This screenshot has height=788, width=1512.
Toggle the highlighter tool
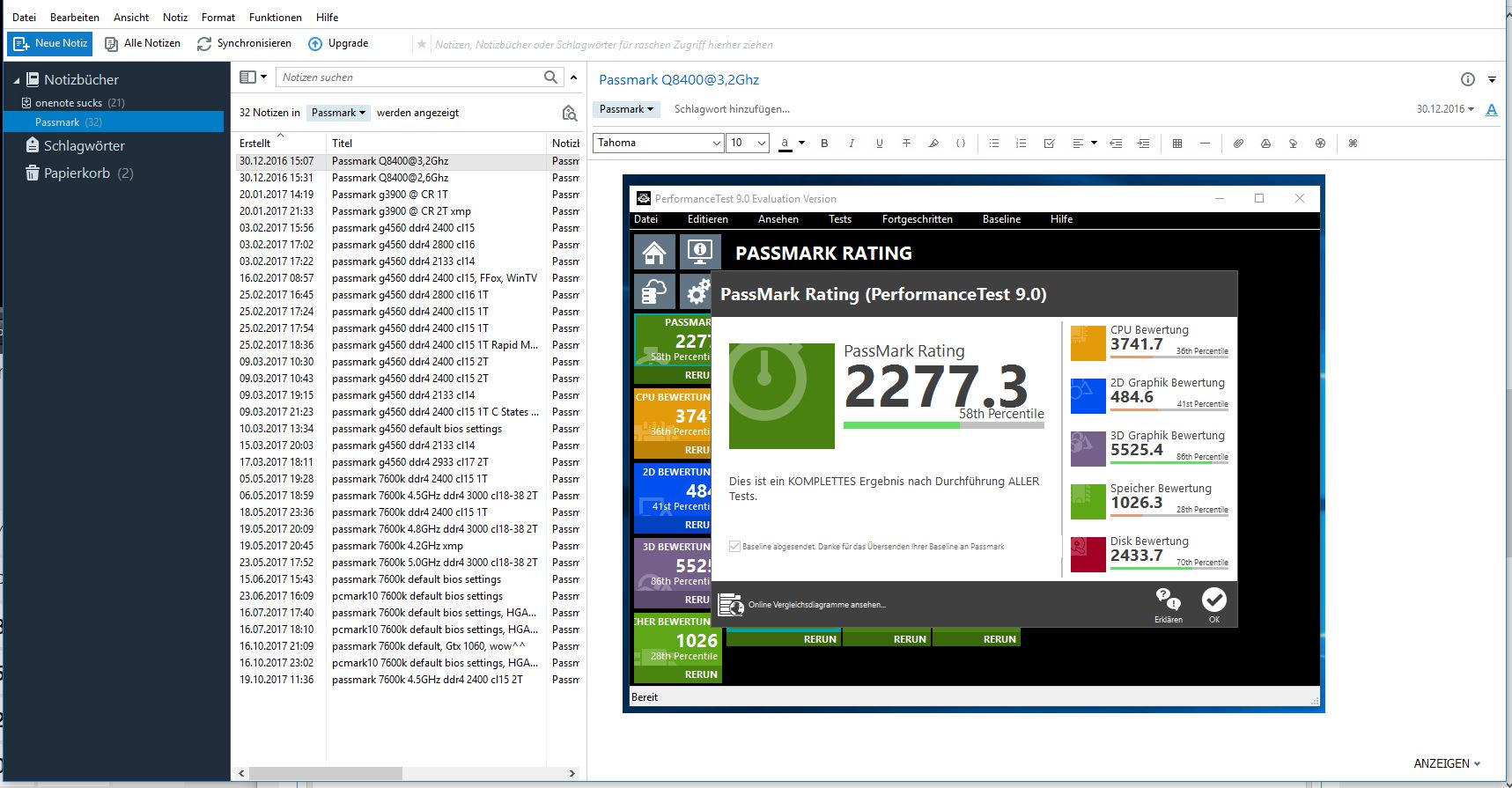[x=933, y=144]
